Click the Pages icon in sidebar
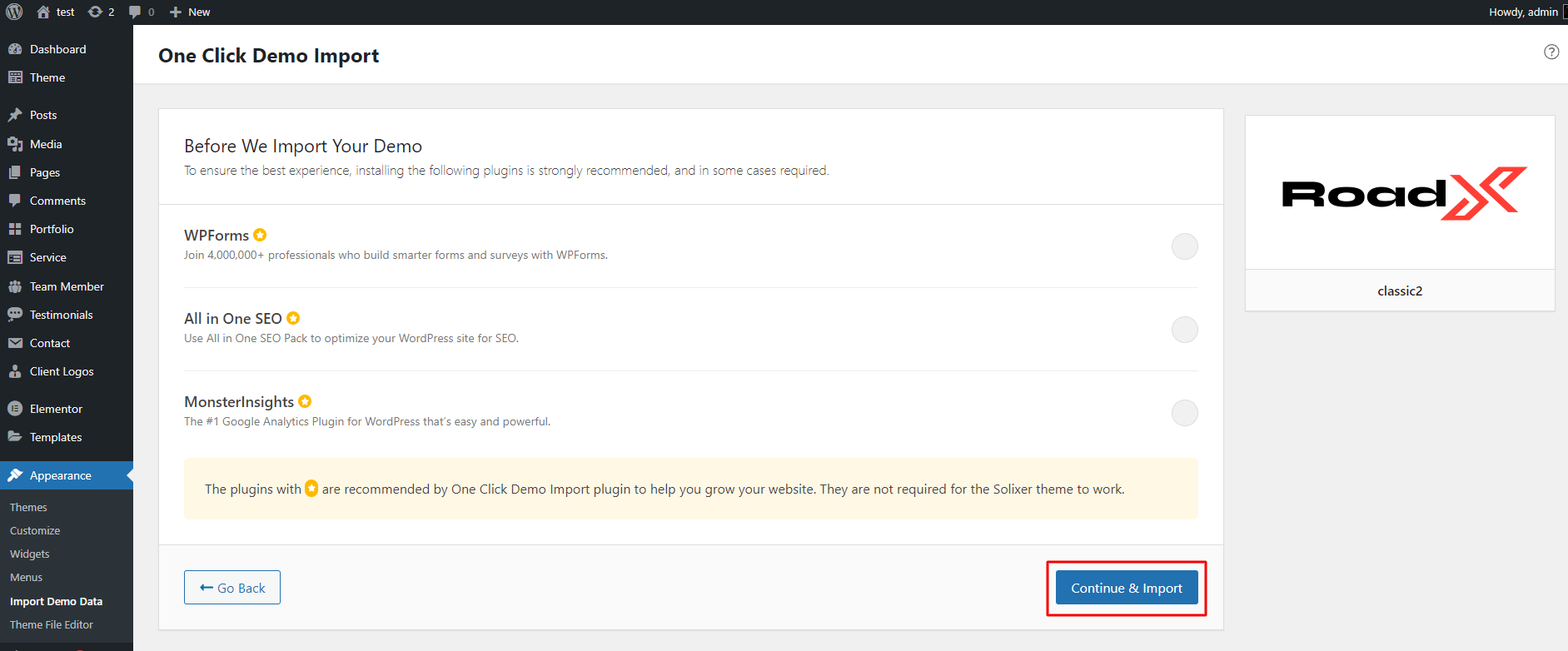 (15, 172)
